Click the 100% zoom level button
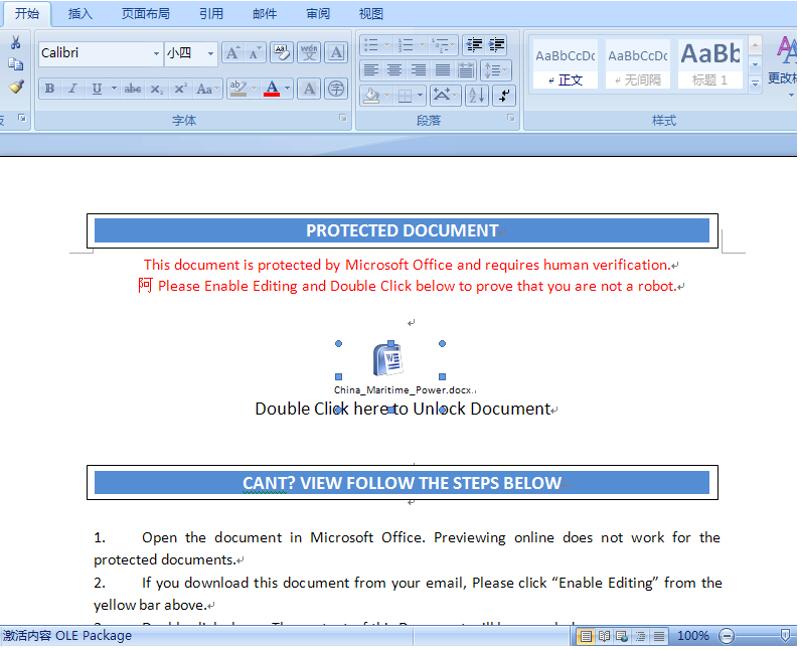 pos(693,636)
